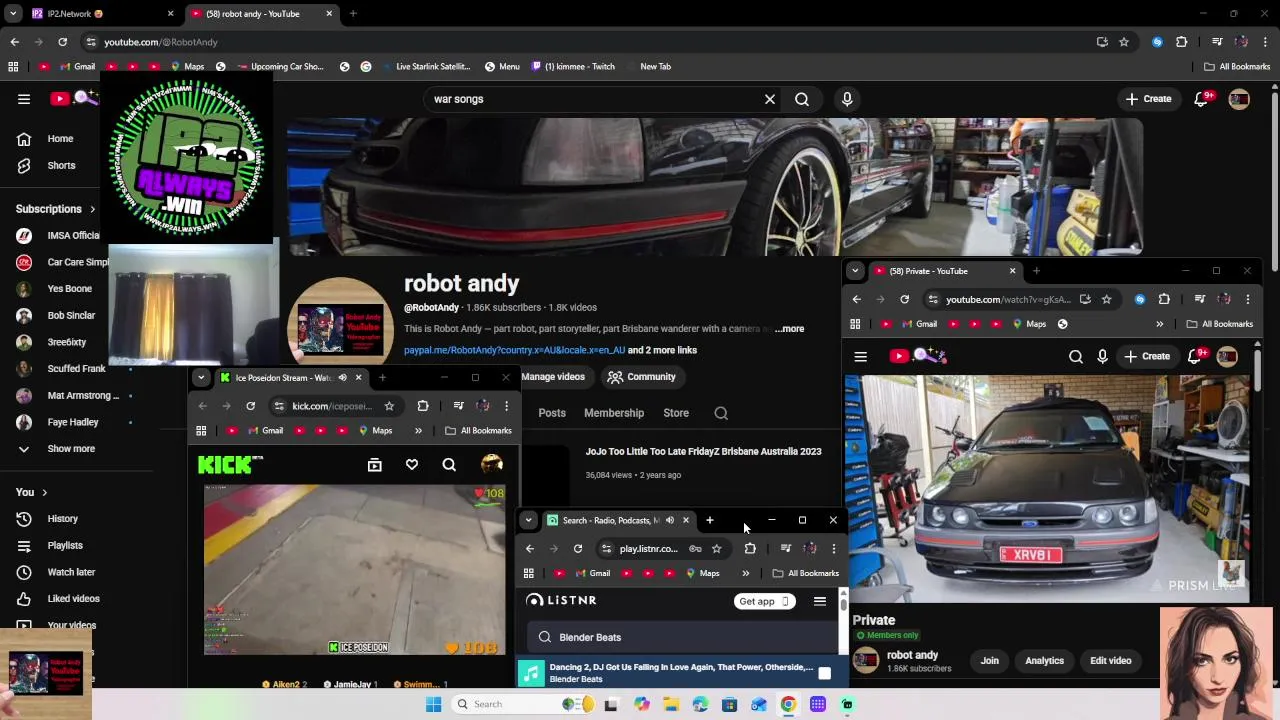
Task: Click Edit video button
Action: click(1110, 661)
